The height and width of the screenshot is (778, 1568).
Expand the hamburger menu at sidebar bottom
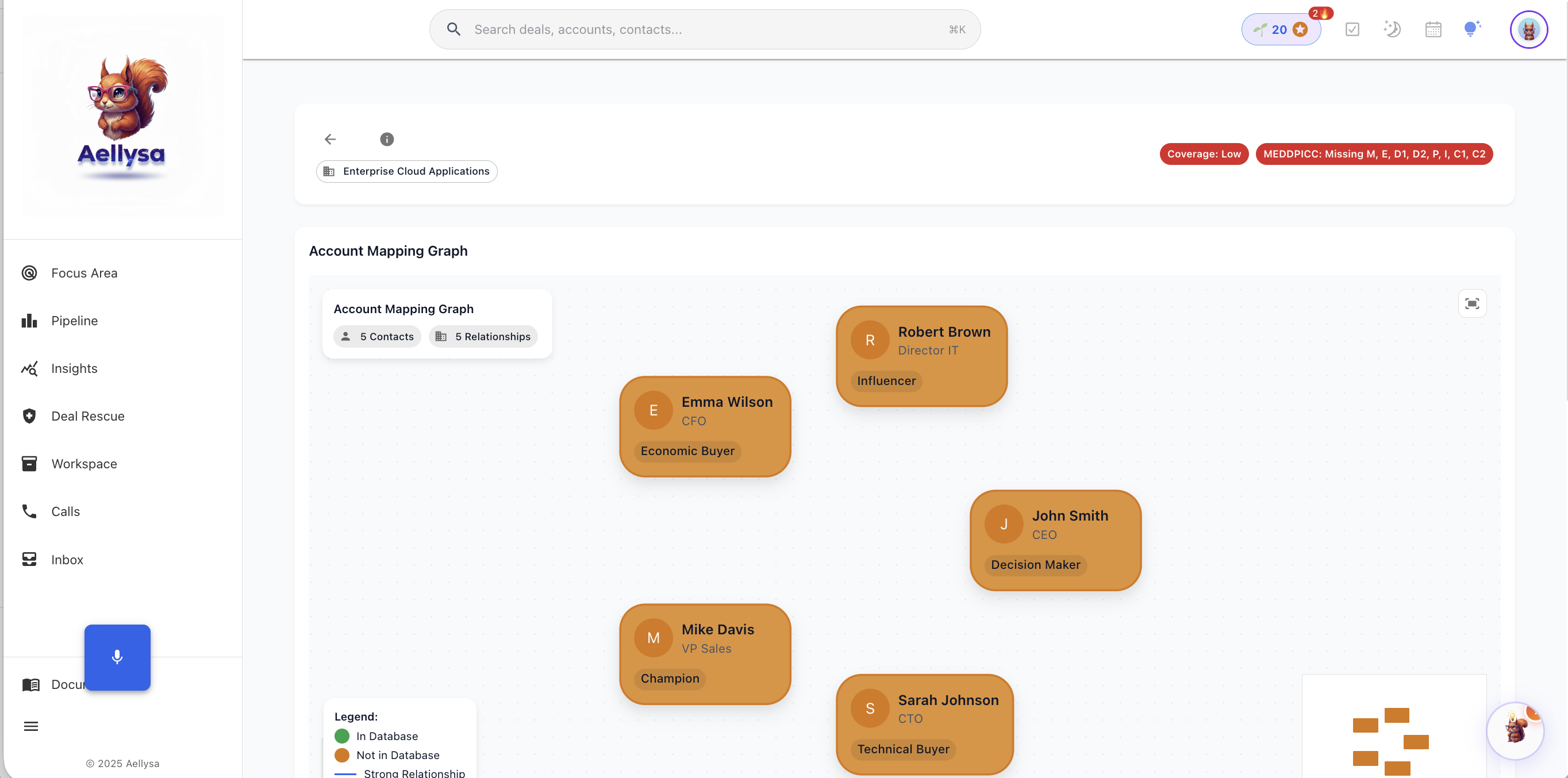pos(30,726)
